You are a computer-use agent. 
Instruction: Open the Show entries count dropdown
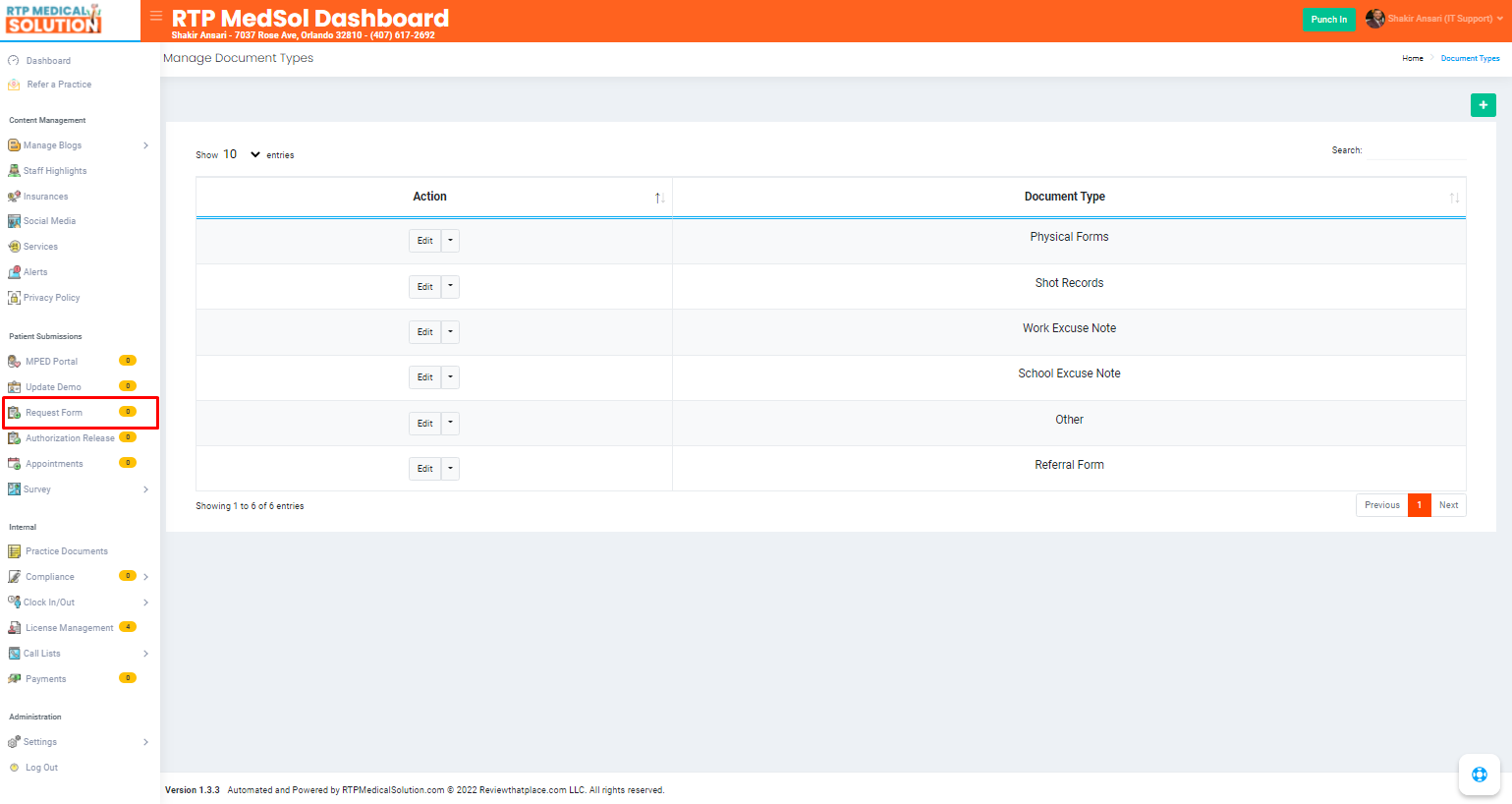242,154
